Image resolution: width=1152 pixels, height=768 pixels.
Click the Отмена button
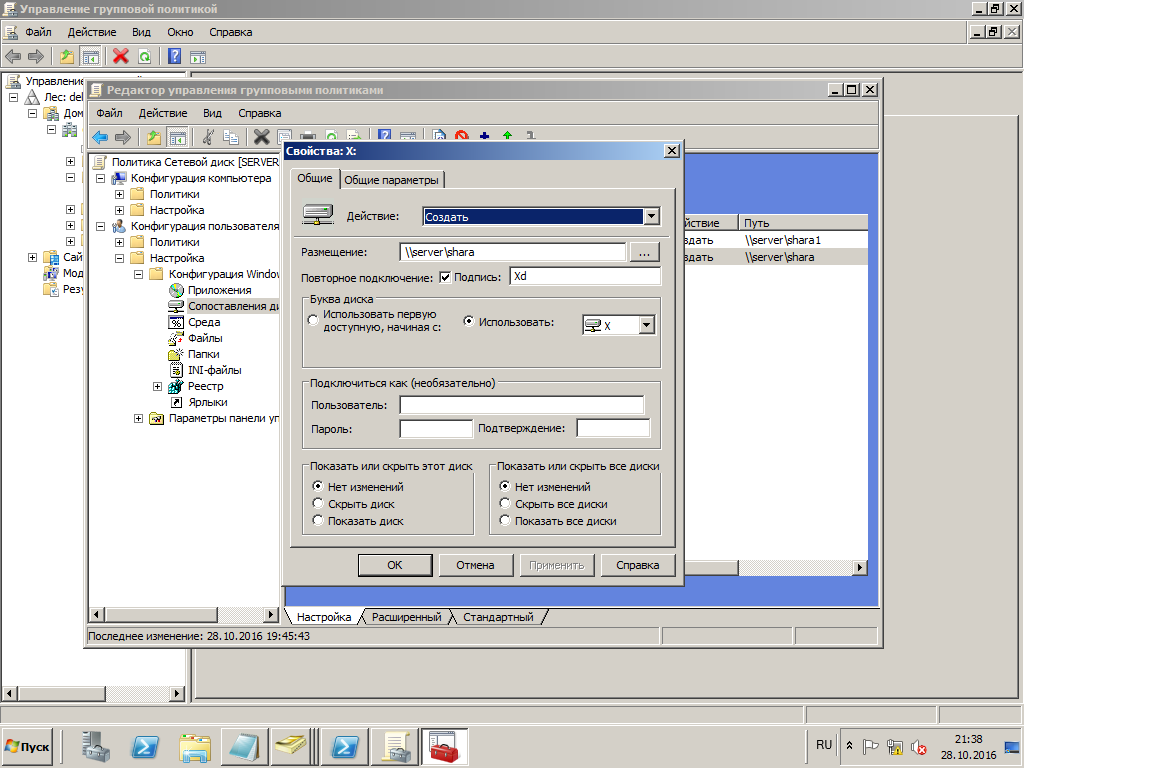tap(475, 565)
